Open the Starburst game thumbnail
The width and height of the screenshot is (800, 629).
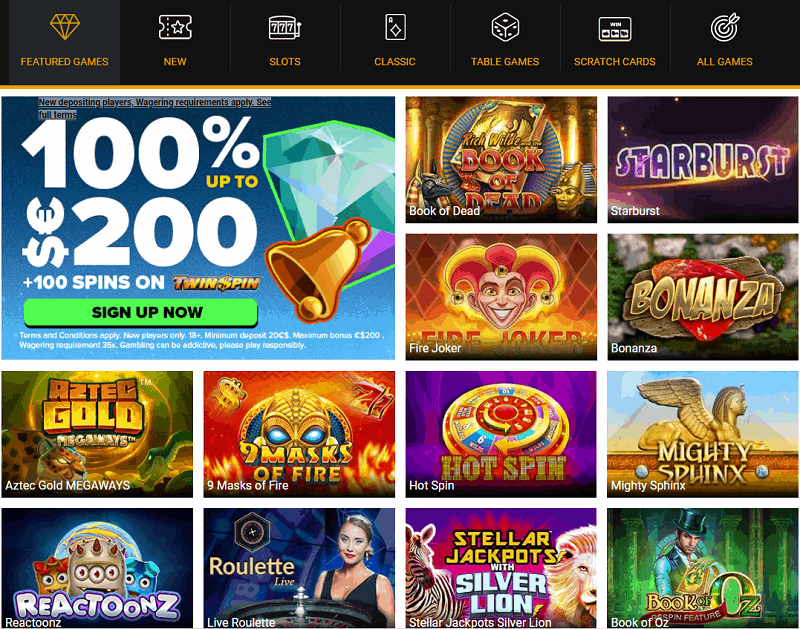click(703, 160)
